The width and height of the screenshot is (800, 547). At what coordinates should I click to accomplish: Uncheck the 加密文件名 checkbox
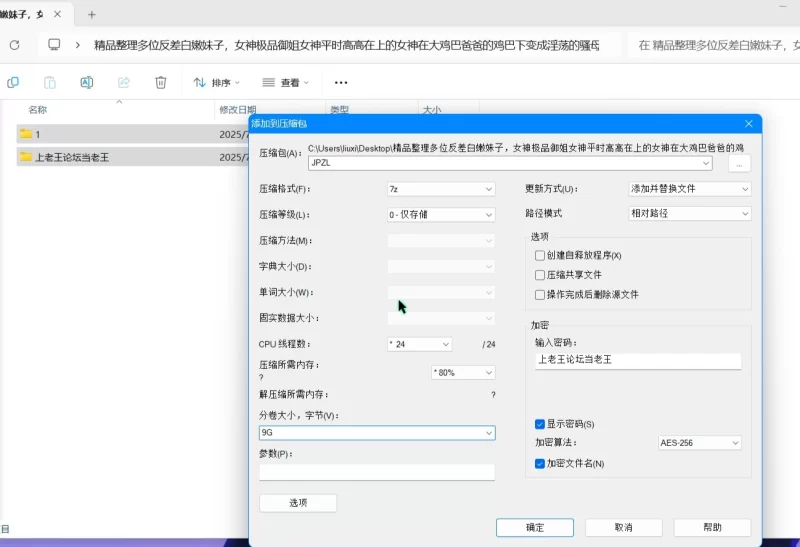[540, 463]
